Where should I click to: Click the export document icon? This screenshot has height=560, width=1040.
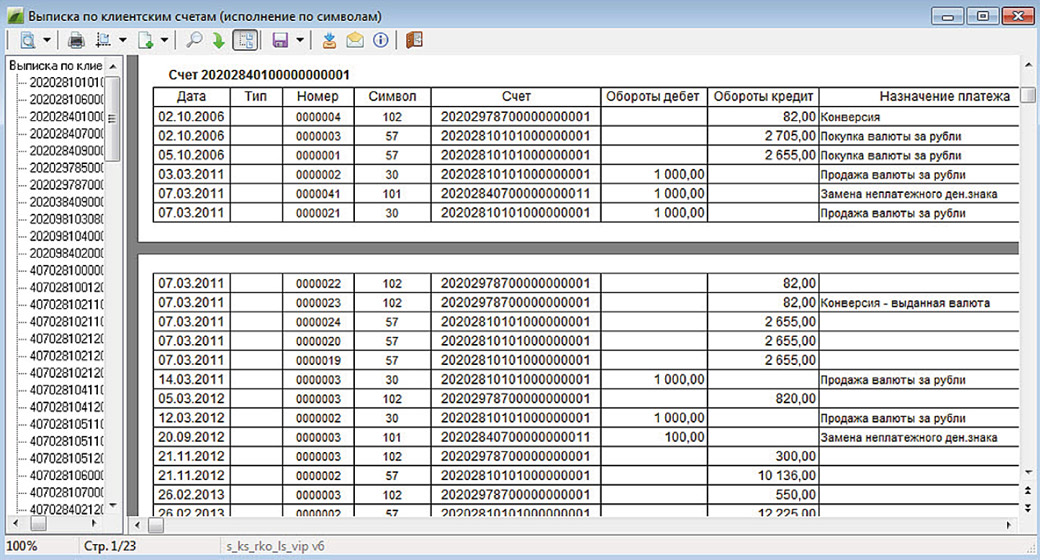click(145, 40)
